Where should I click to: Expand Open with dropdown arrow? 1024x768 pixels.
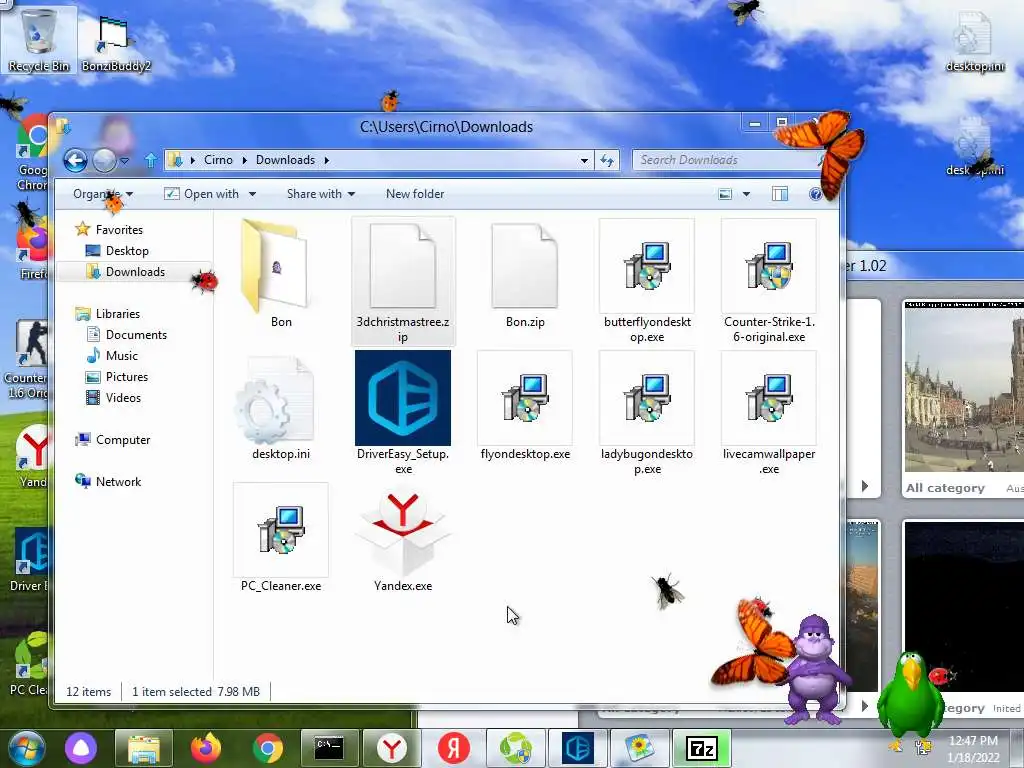click(x=252, y=194)
